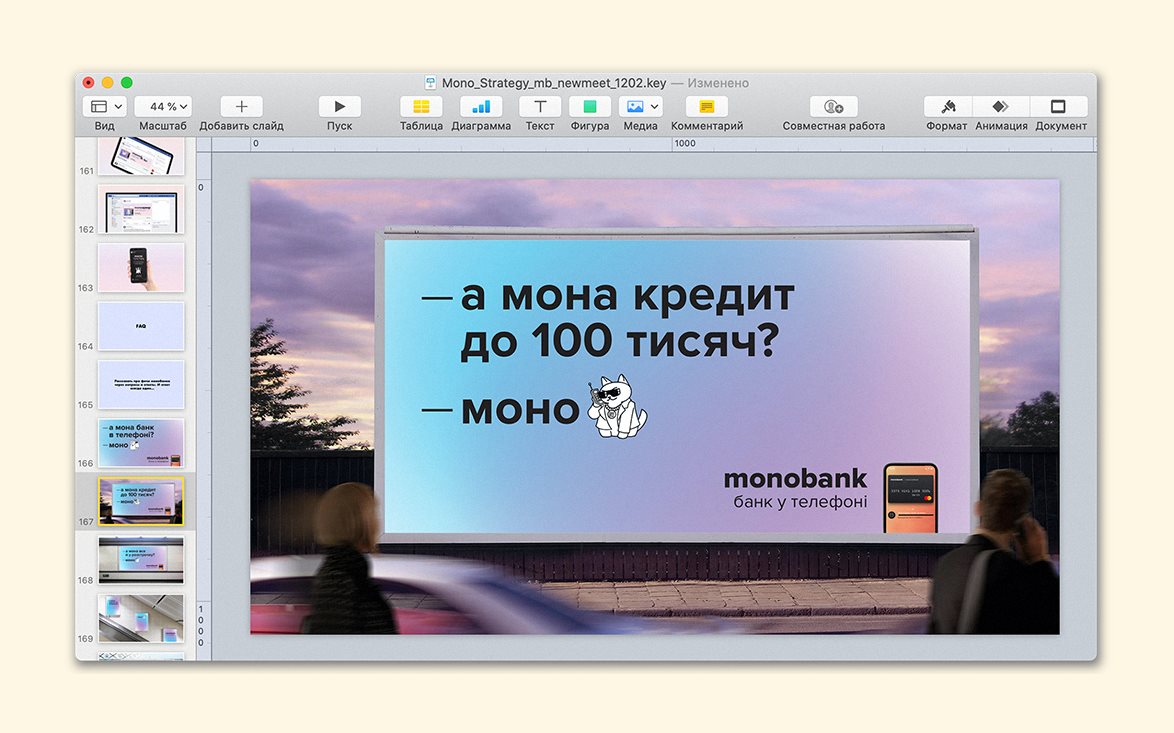Insert a table using Таблица icon

point(421,106)
